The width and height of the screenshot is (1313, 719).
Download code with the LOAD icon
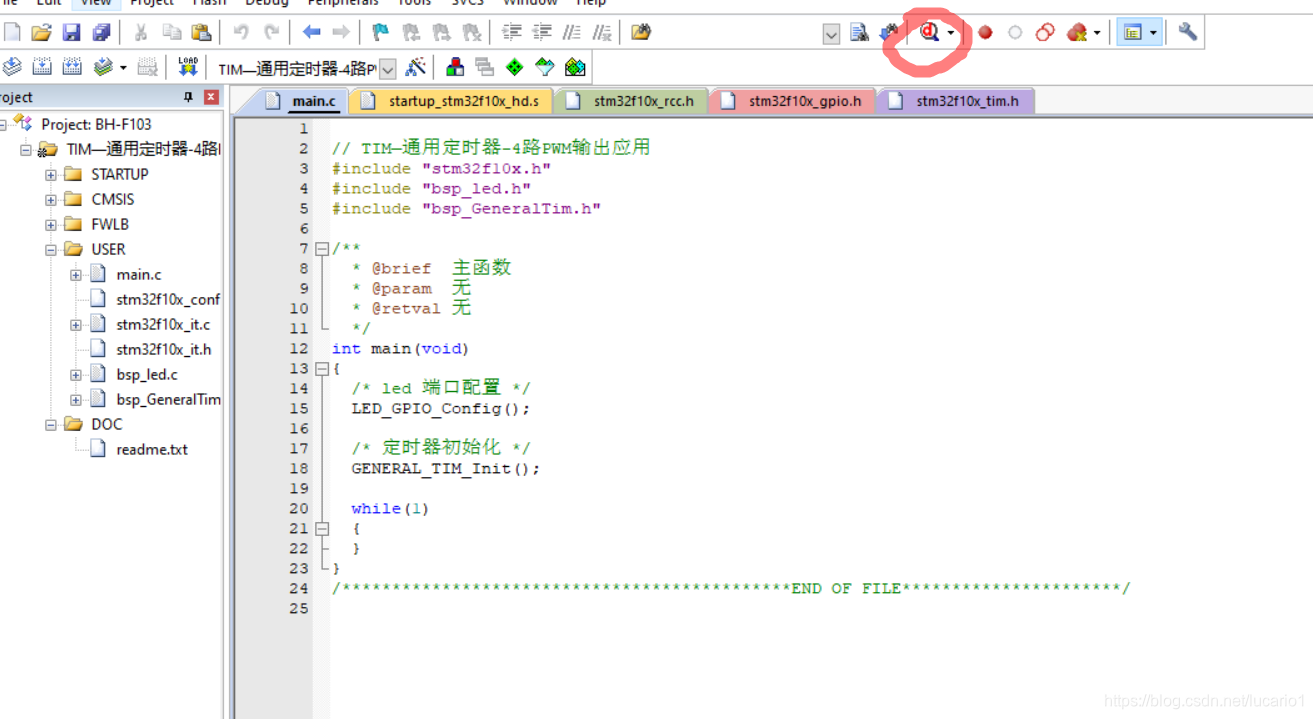coord(188,67)
